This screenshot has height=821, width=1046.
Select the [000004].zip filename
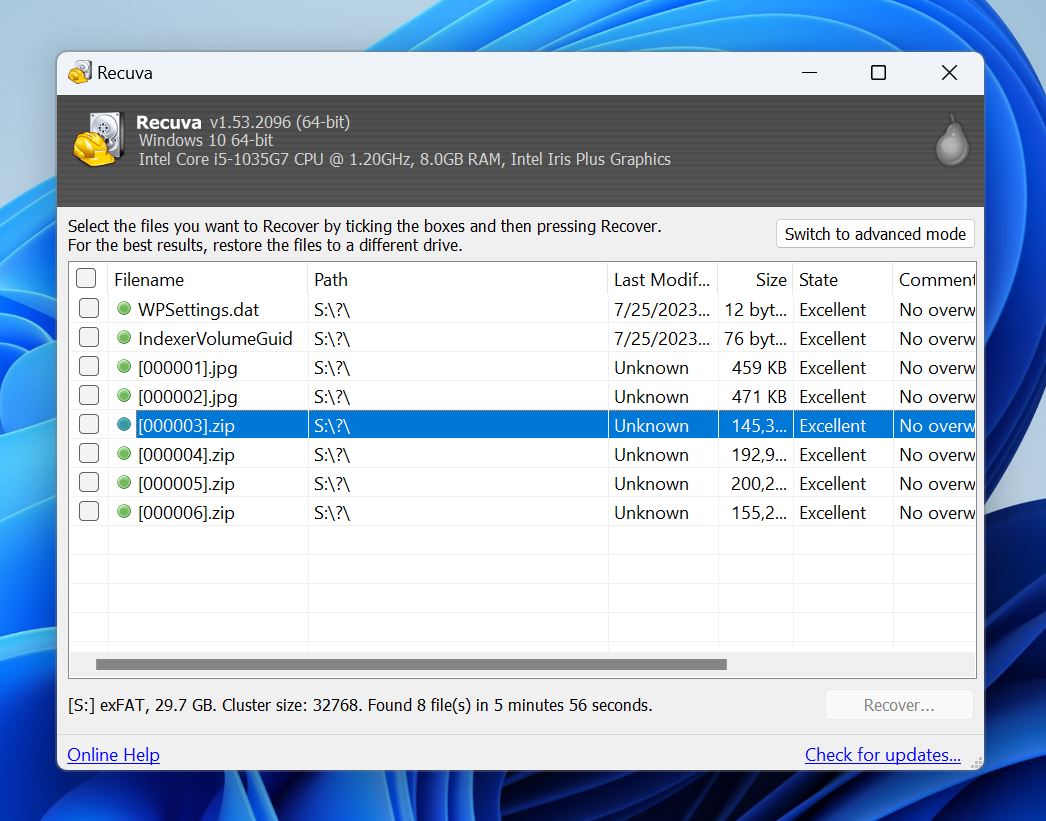(x=186, y=455)
